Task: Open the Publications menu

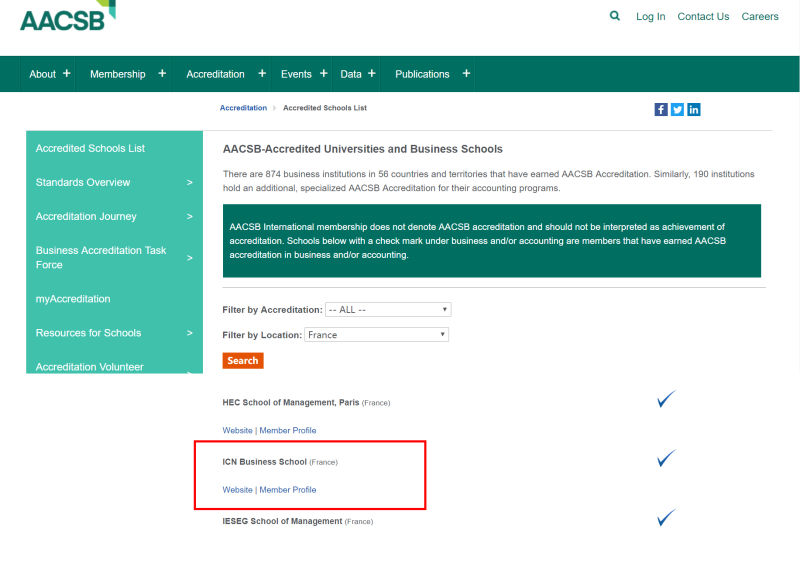Action: tap(422, 74)
